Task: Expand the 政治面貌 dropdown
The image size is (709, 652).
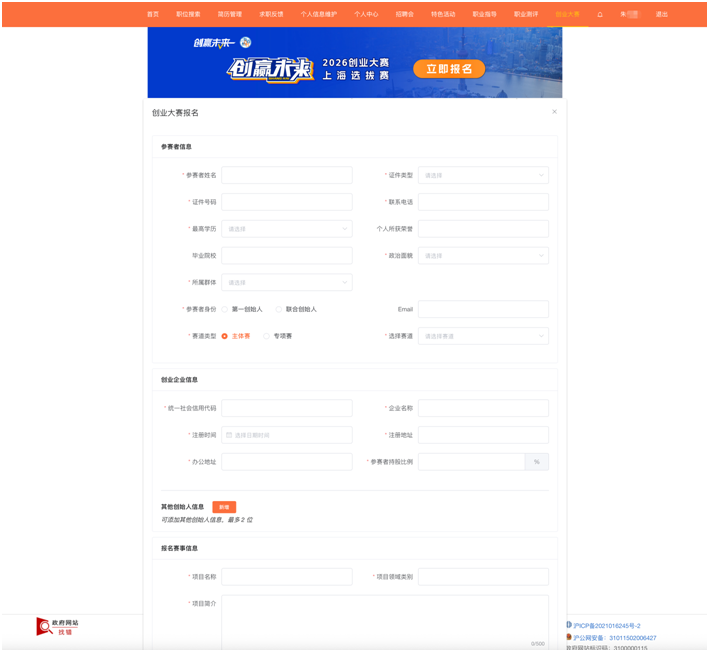Action: 483,256
